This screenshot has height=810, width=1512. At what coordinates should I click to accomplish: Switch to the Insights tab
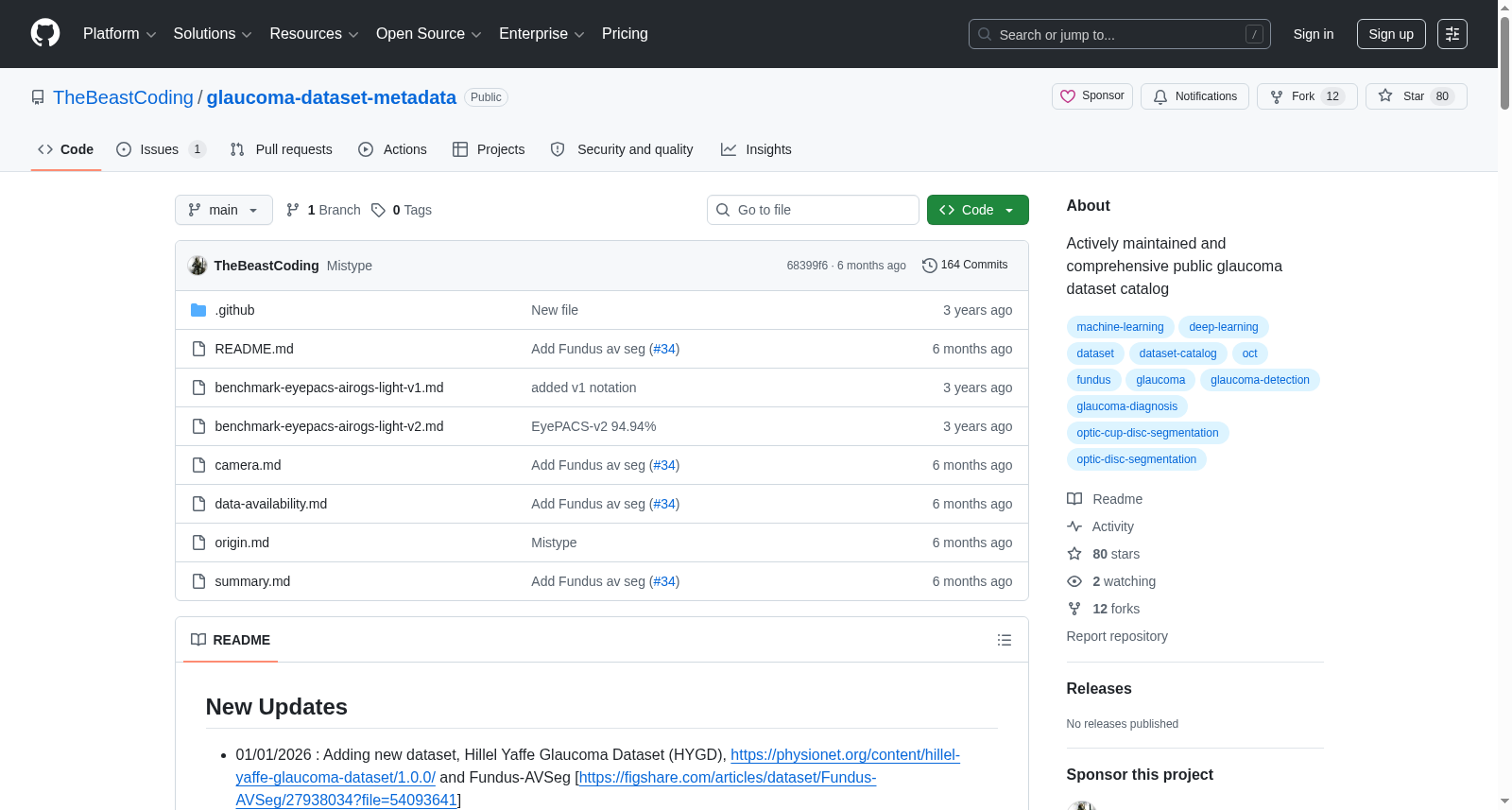pos(756,149)
